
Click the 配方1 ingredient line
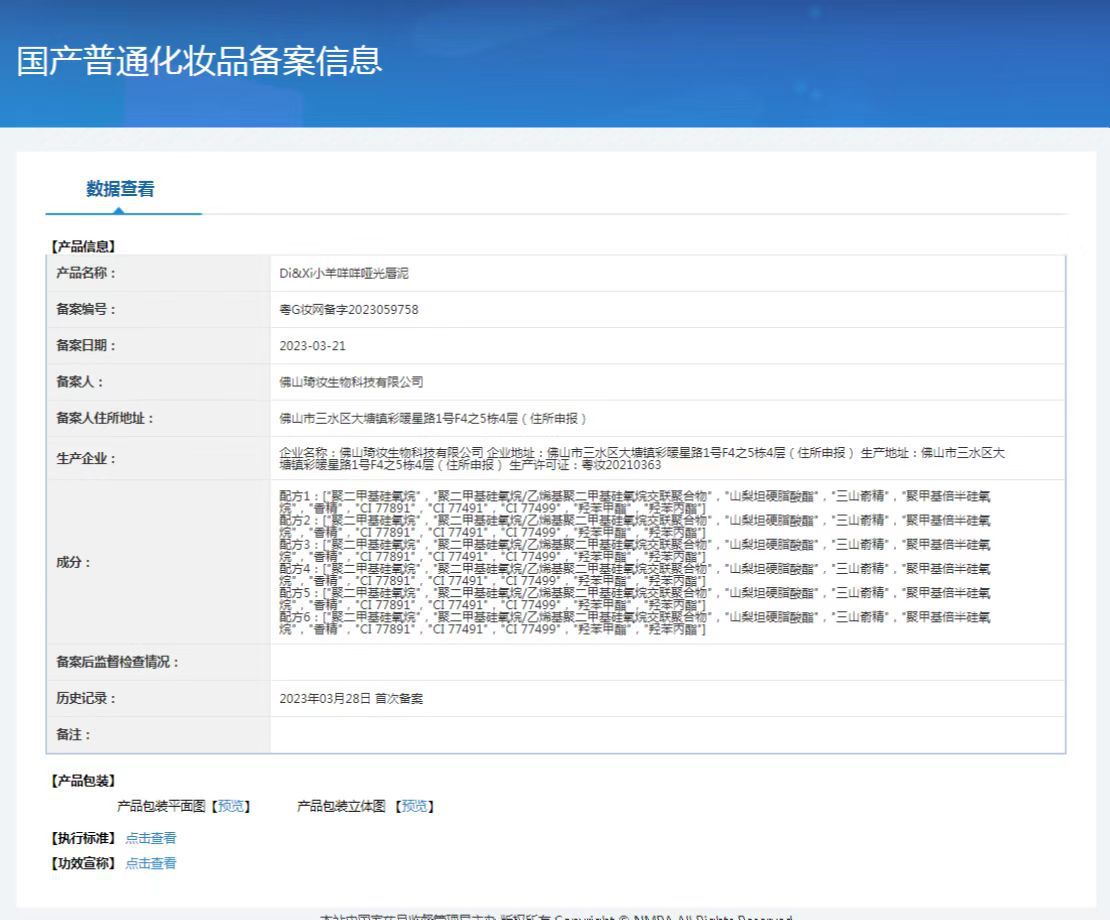click(635, 502)
